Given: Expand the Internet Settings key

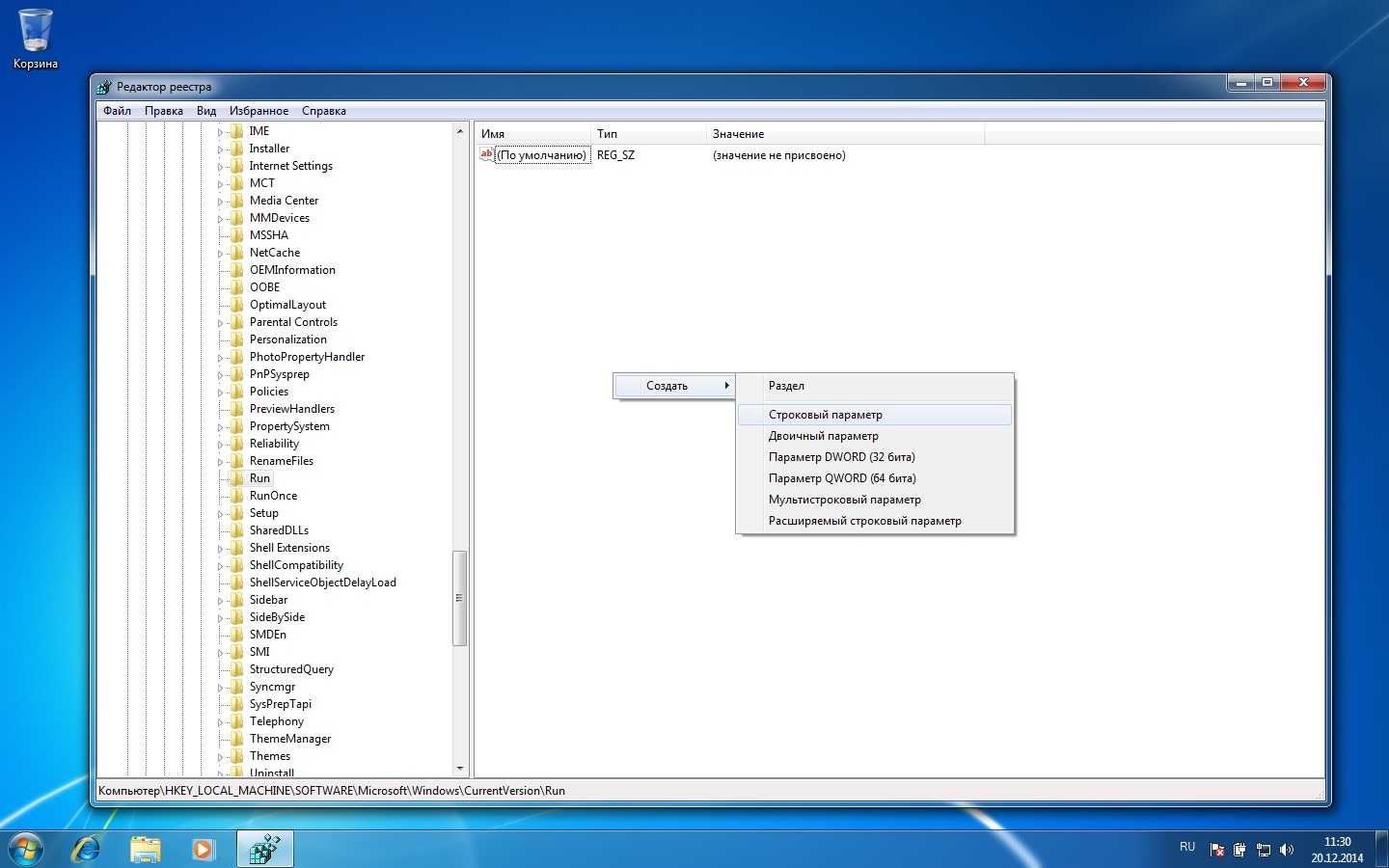Looking at the screenshot, I should point(220,167).
